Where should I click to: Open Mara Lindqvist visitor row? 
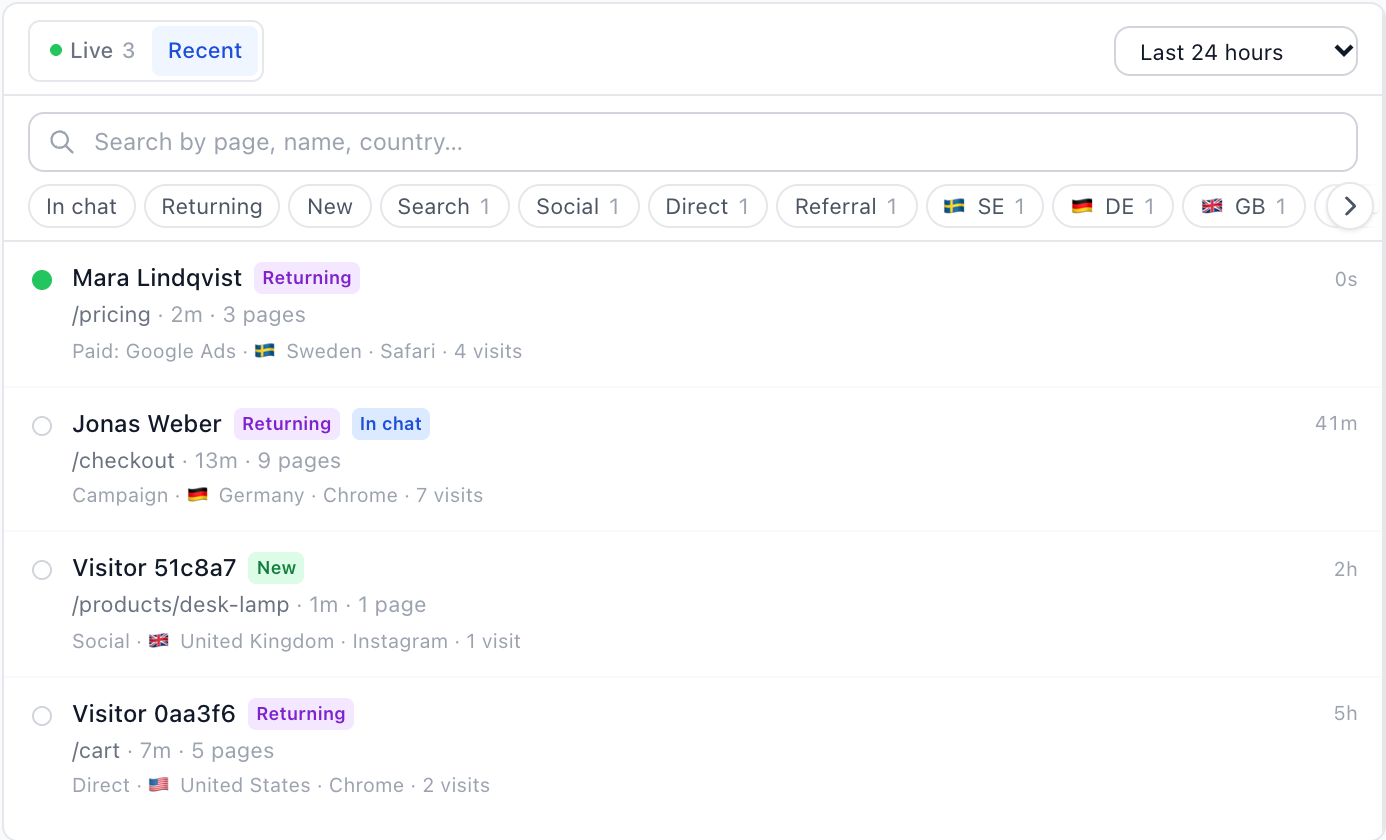[x=693, y=314]
